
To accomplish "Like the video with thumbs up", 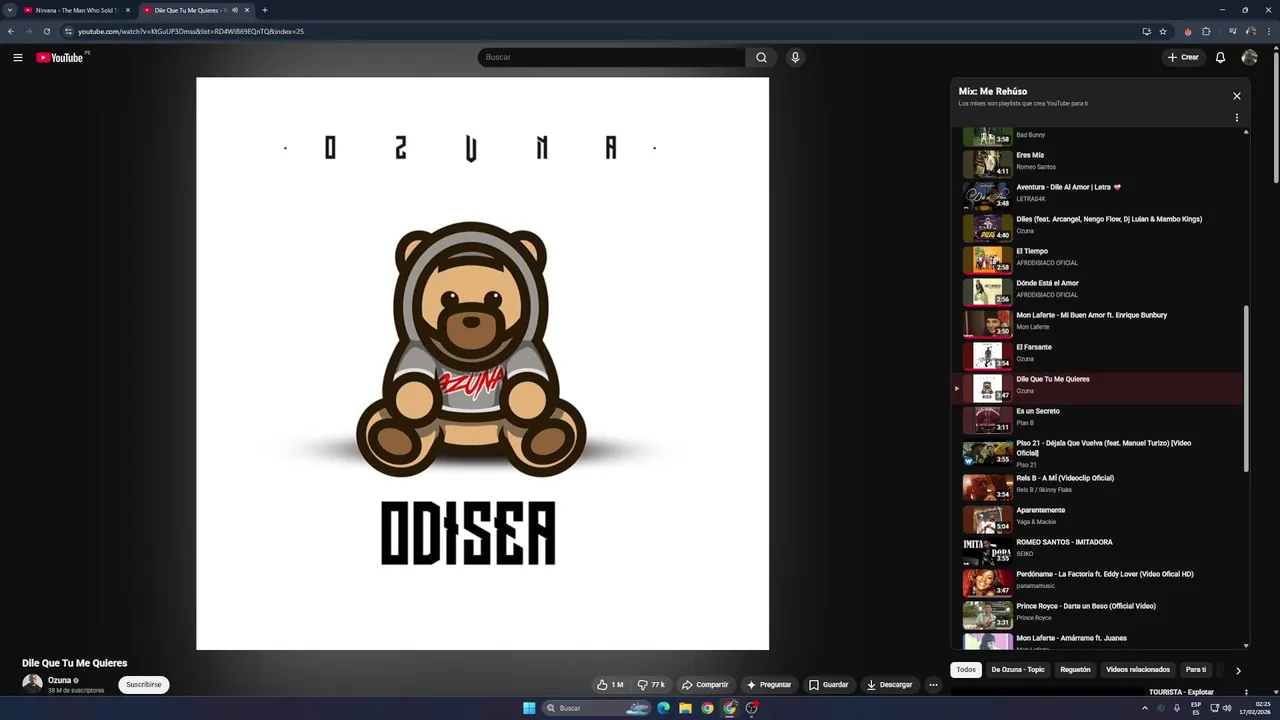I will [610, 685].
